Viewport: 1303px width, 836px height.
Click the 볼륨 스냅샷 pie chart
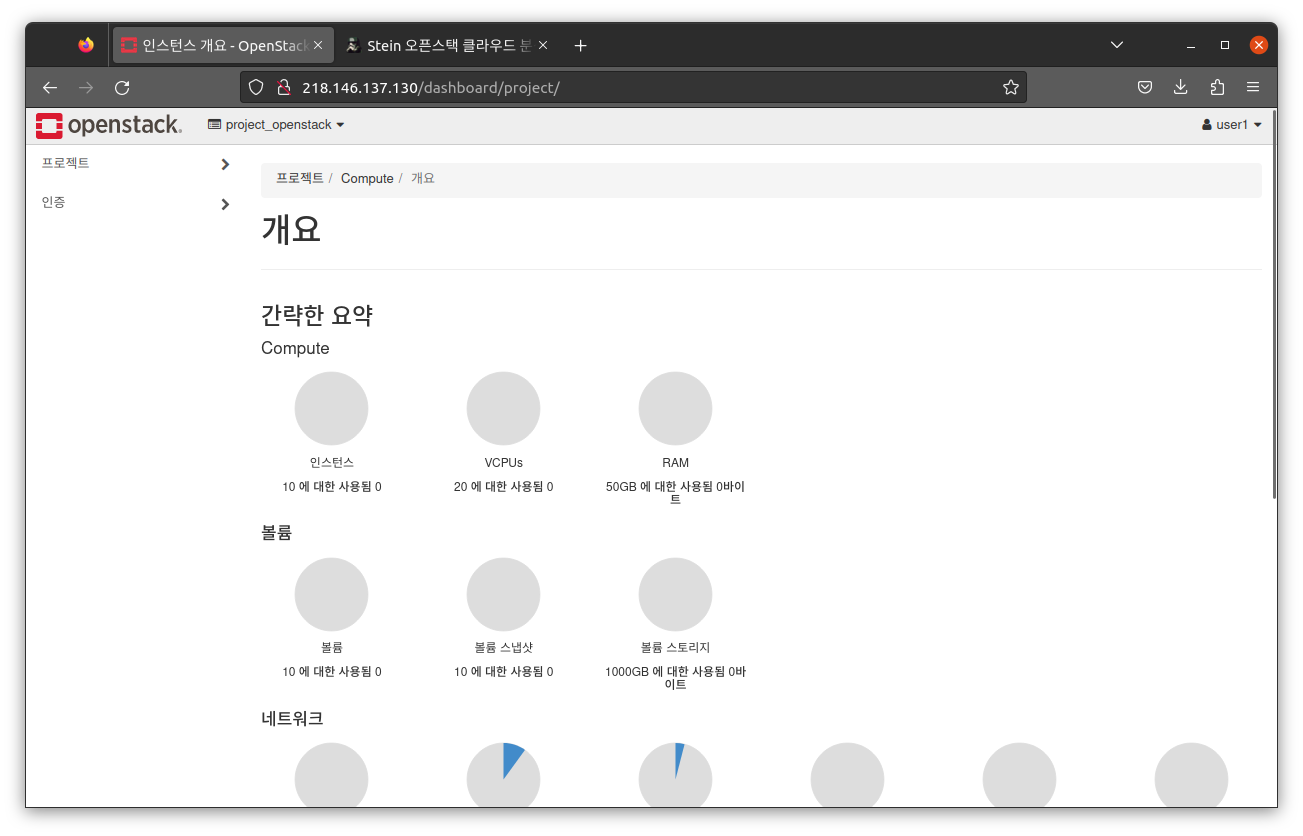tap(503, 594)
